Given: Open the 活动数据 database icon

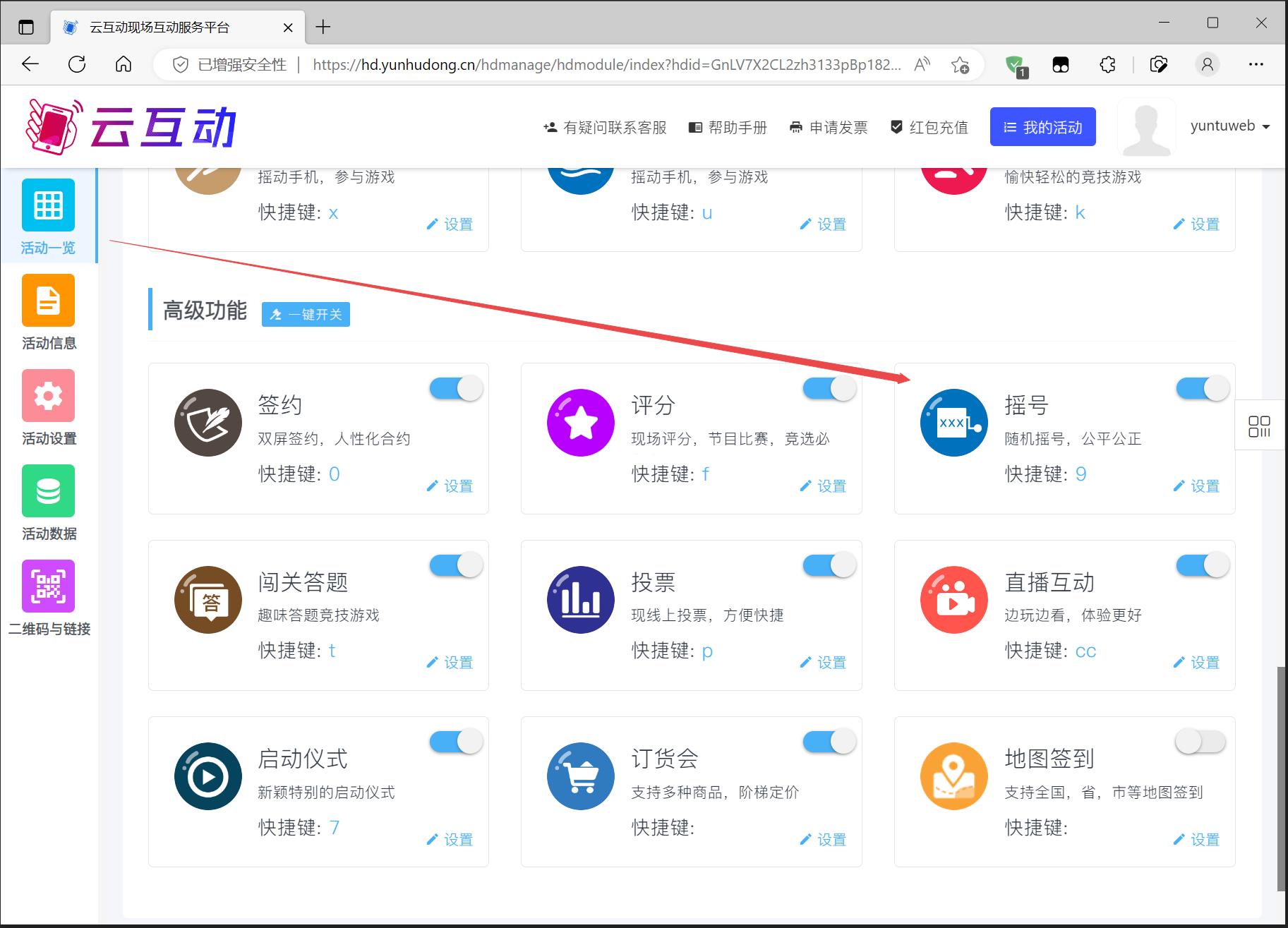Looking at the screenshot, I should coord(48,490).
